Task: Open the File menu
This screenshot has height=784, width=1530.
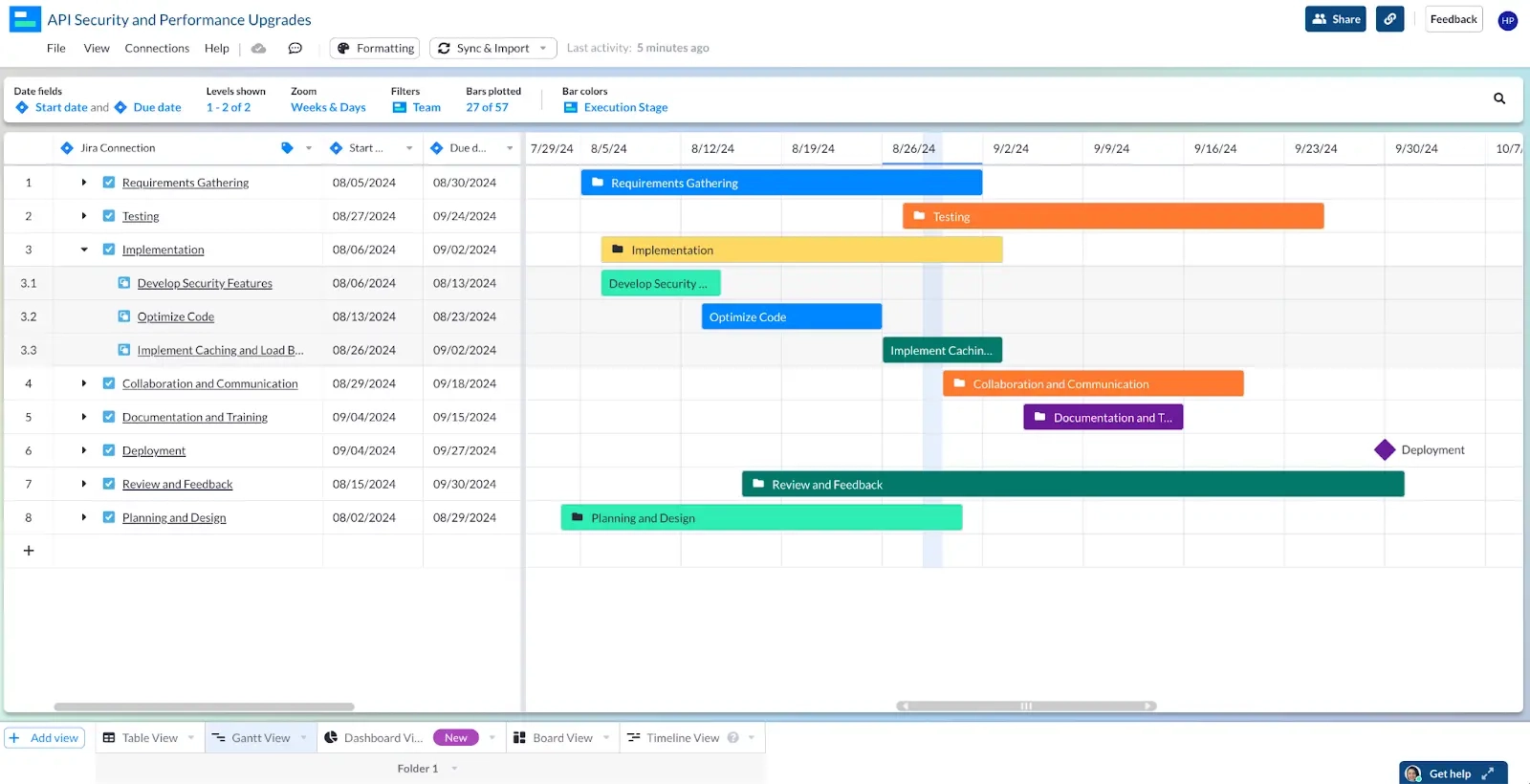Action: [56, 48]
